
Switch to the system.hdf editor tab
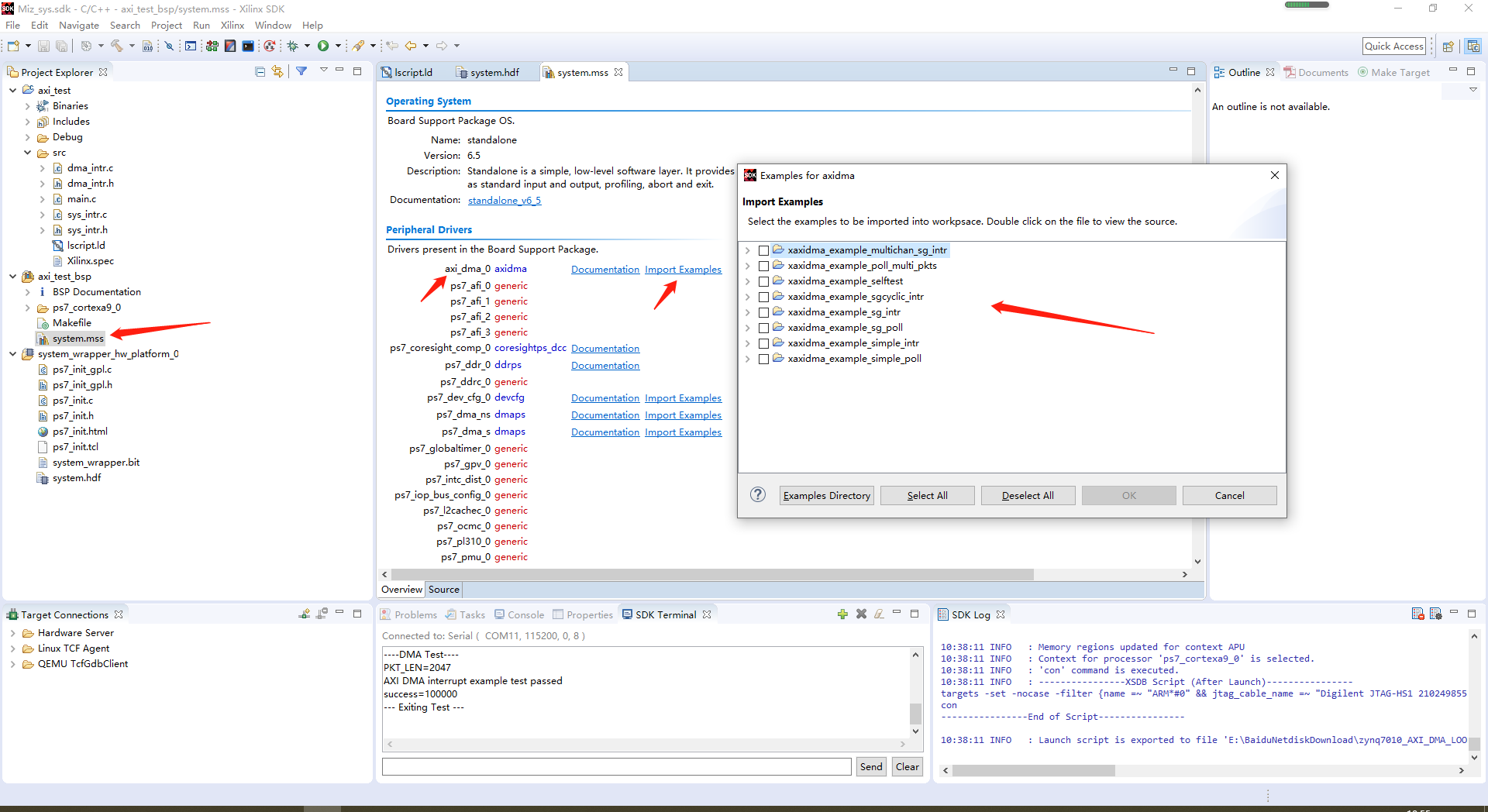pyautogui.click(x=488, y=72)
